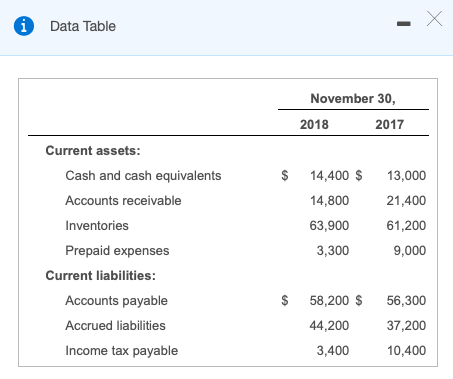Select the 44,200 accrued liabilities value
Image resolution: width=453 pixels, height=379 pixels.
[329, 325]
